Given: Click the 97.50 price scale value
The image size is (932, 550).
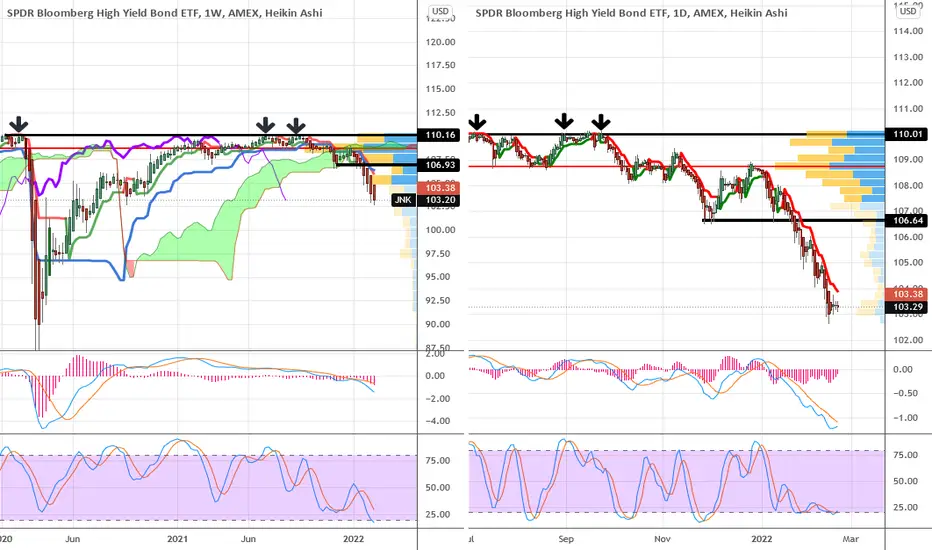Looking at the screenshot, I should point(440,254).
